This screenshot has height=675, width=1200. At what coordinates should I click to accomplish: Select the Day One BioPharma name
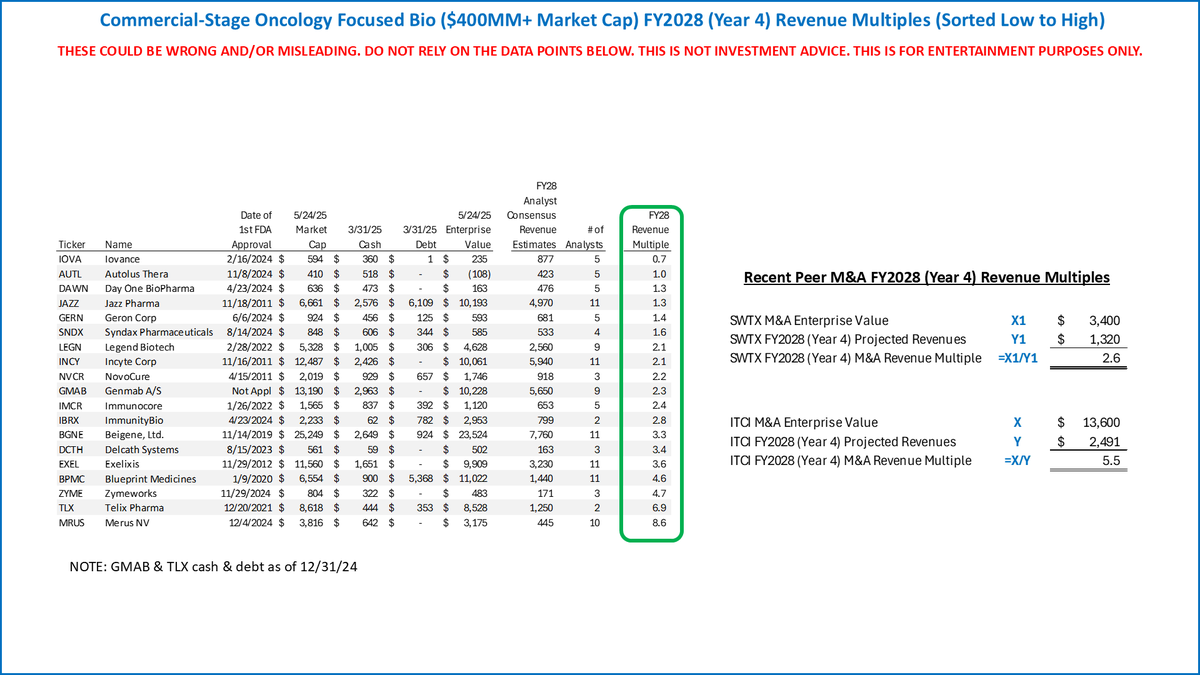pos(151,288)
